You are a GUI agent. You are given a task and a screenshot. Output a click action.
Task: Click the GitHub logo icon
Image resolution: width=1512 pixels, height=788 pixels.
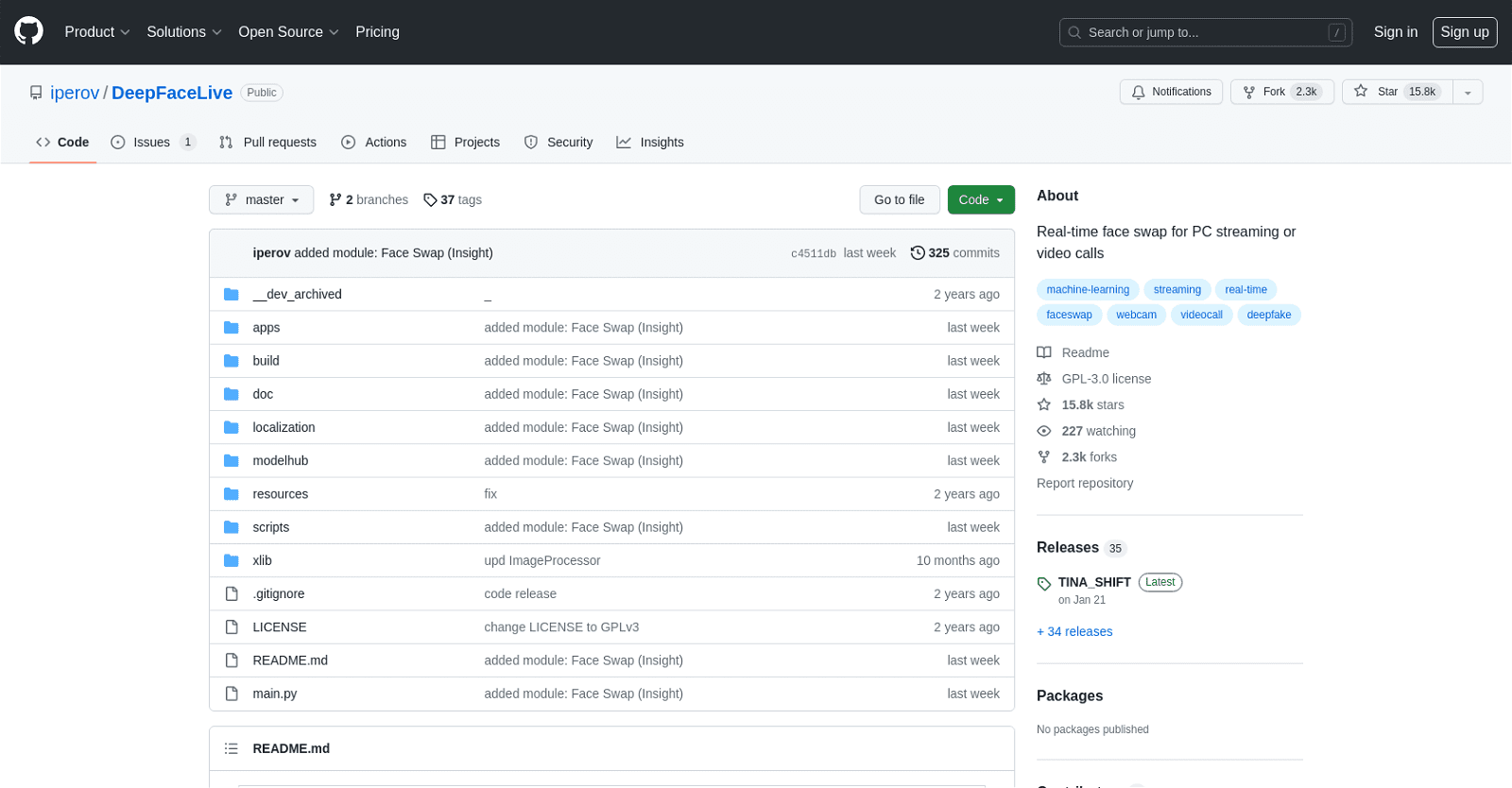click(28, 31)
